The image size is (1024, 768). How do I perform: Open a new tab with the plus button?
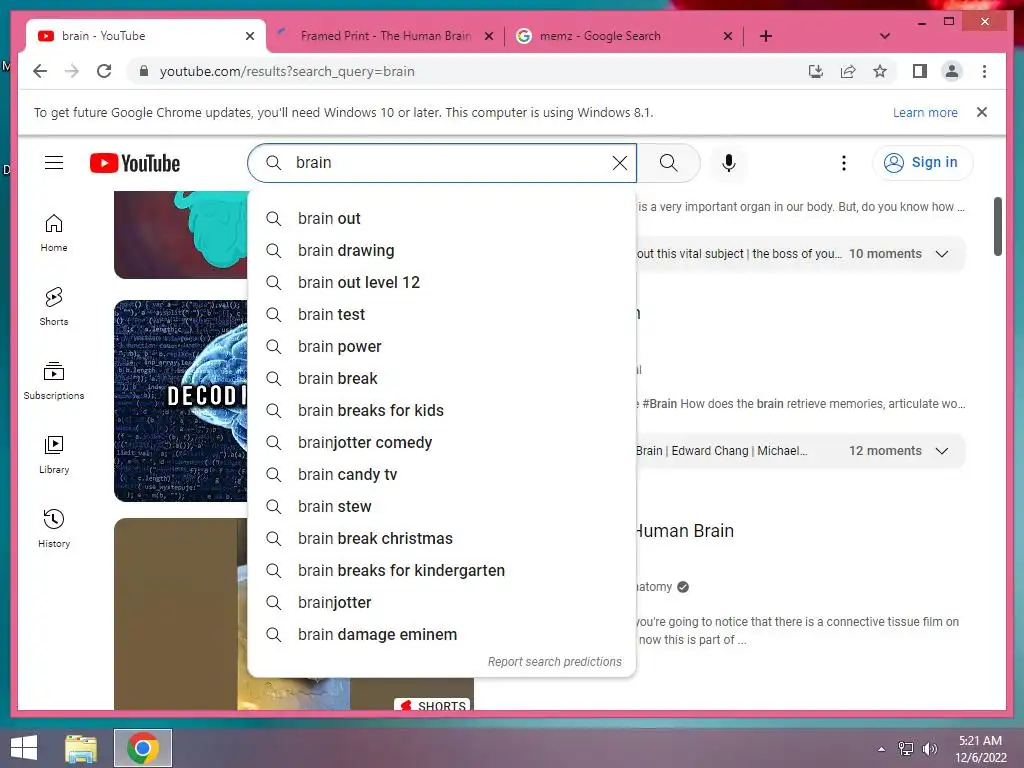766,36
